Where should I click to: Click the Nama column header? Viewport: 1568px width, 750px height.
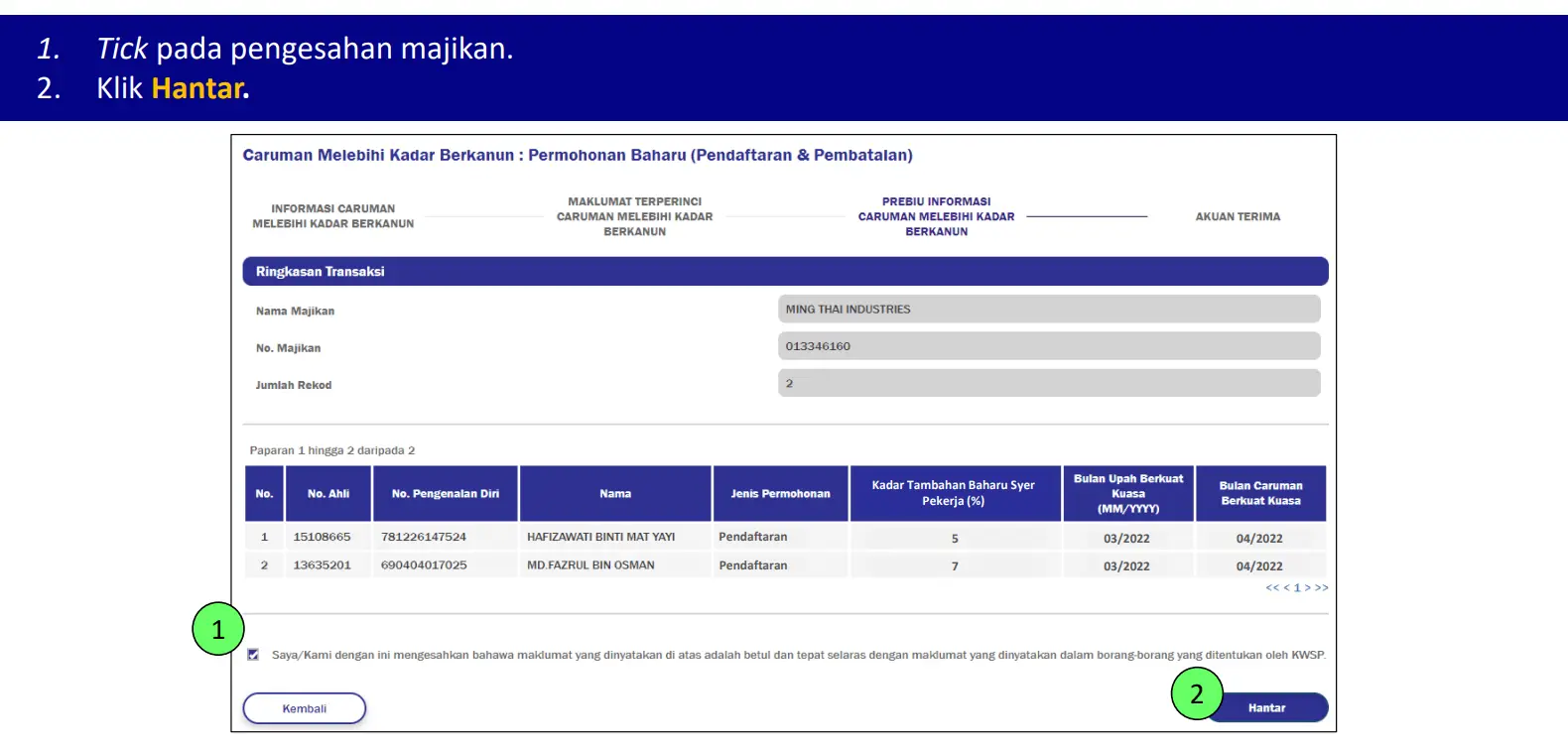pyautogui.click(x=615, y=493)
